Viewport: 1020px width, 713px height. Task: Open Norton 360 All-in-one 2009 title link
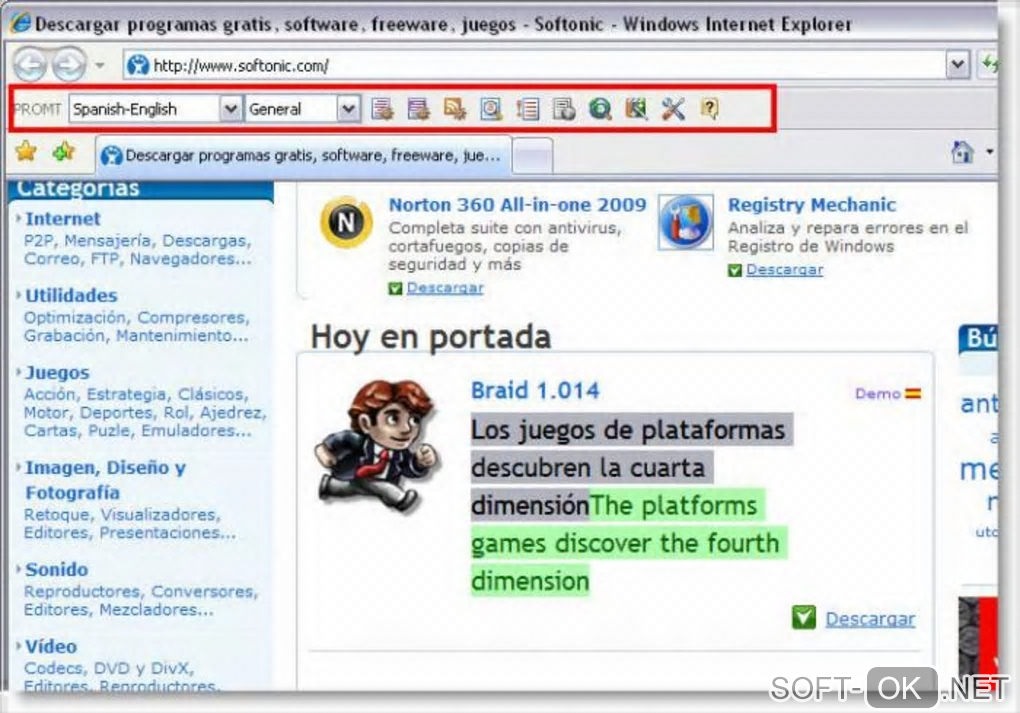(x=518, y=204)
